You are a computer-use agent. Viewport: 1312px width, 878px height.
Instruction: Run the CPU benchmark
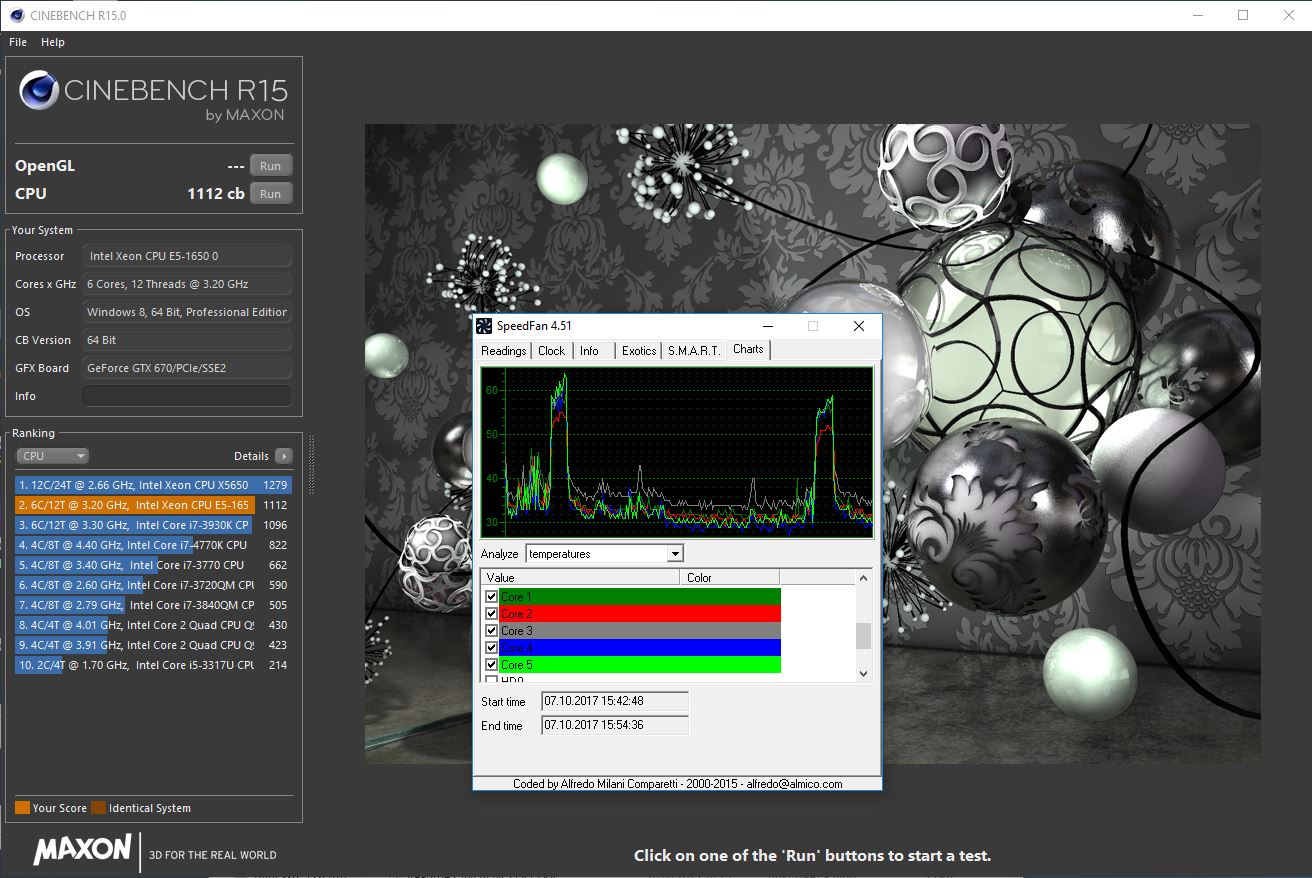coord(270,194)
